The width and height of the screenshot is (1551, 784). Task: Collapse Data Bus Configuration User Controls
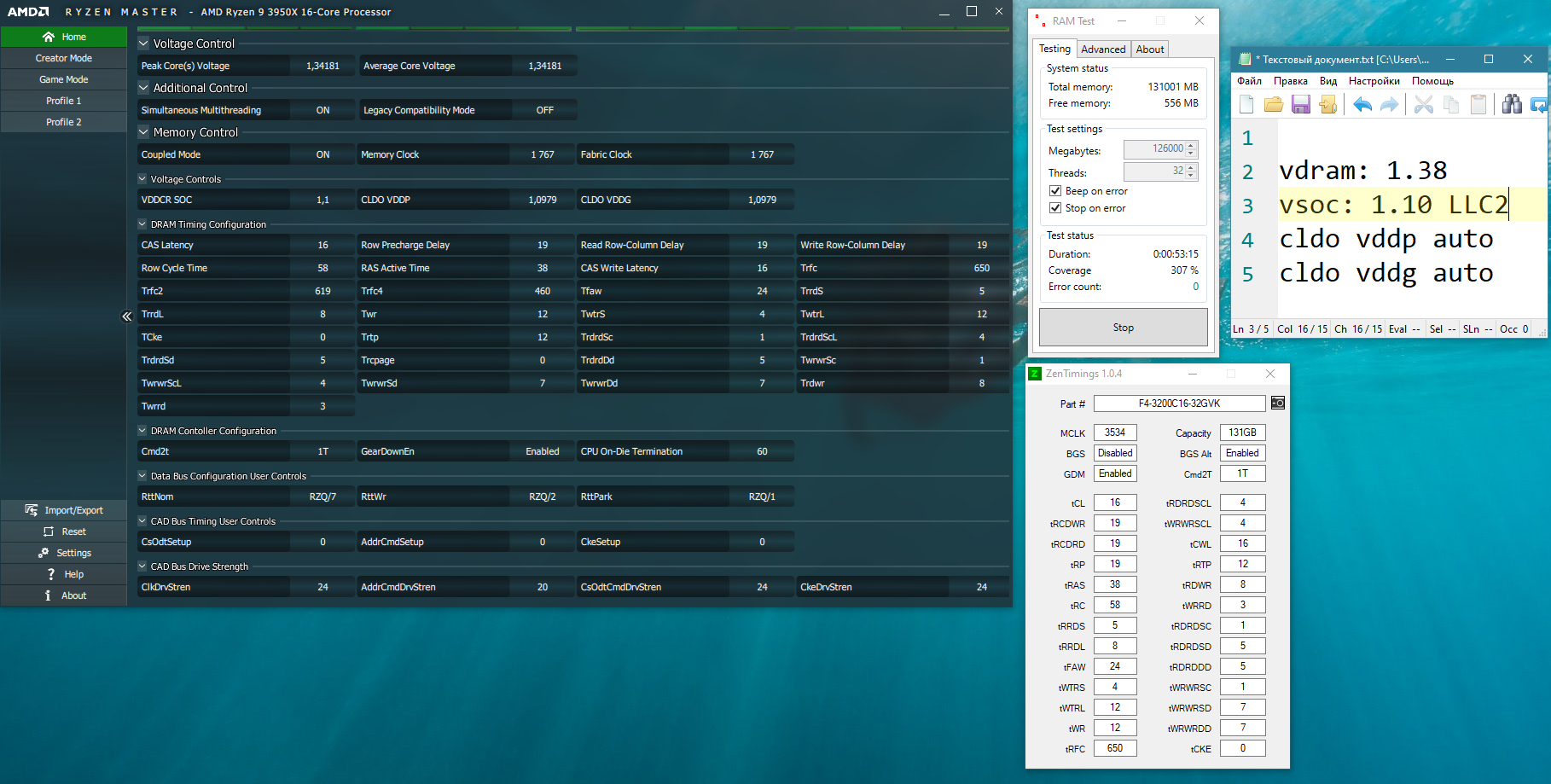pos(142,476)
